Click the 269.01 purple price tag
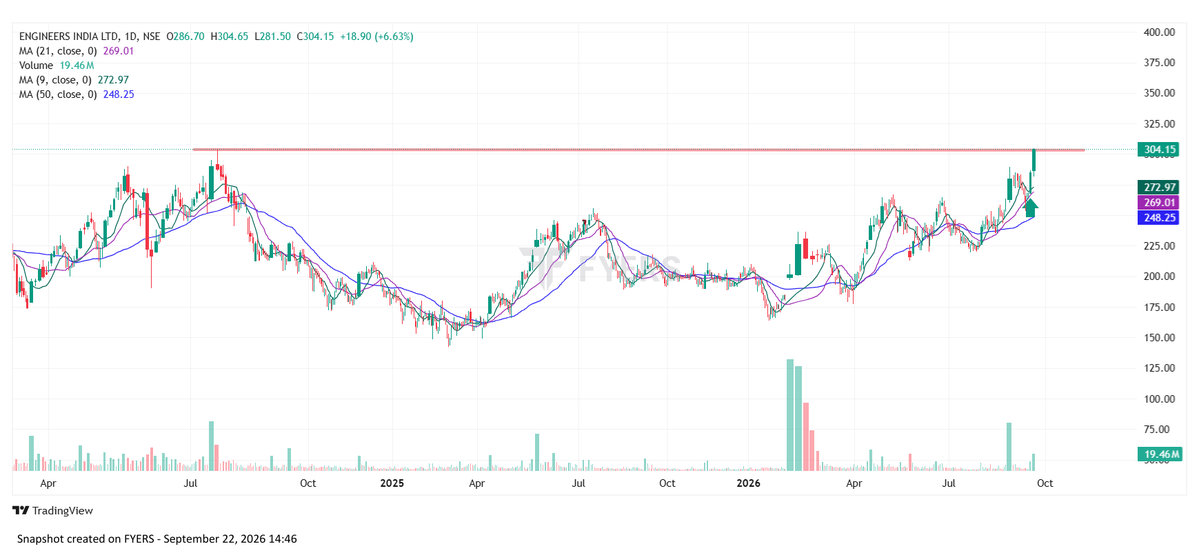This screenshot has width=1199, height=553. pyautogui.click(x=1158, y=203)
